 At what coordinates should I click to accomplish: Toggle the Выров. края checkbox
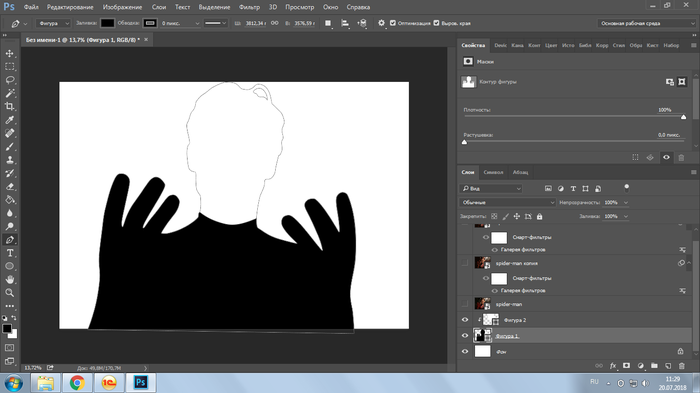tap(437, 23)
